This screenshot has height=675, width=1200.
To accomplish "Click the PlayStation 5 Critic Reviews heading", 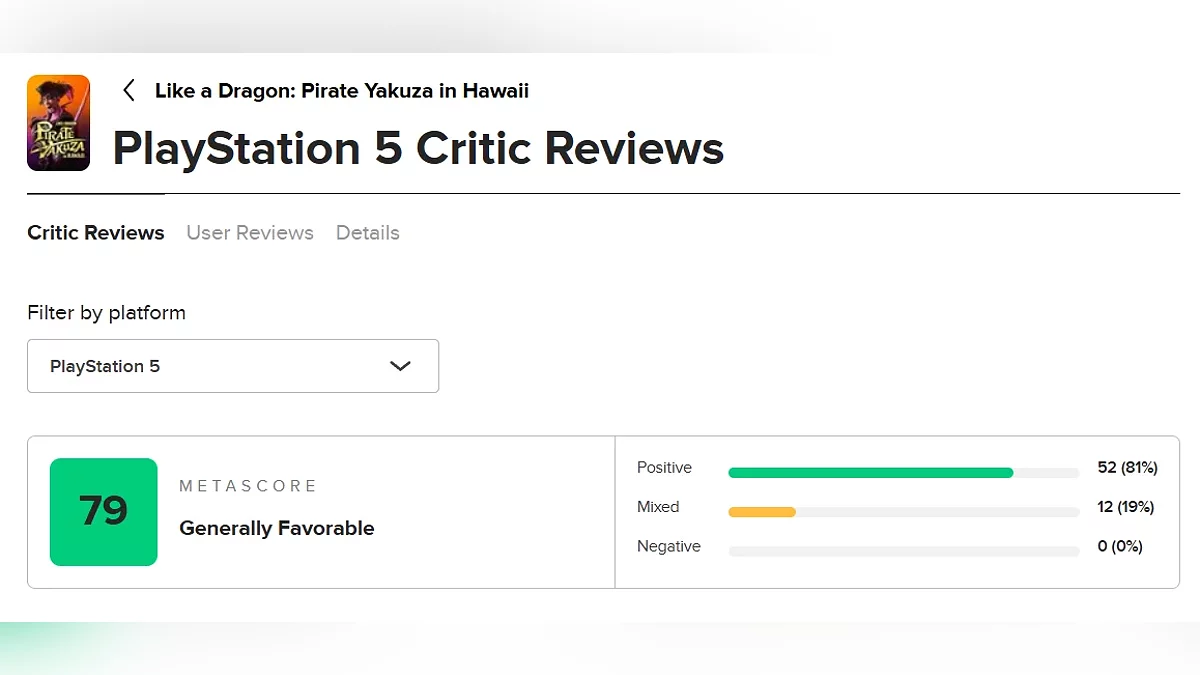I will (x=418, y=149).
